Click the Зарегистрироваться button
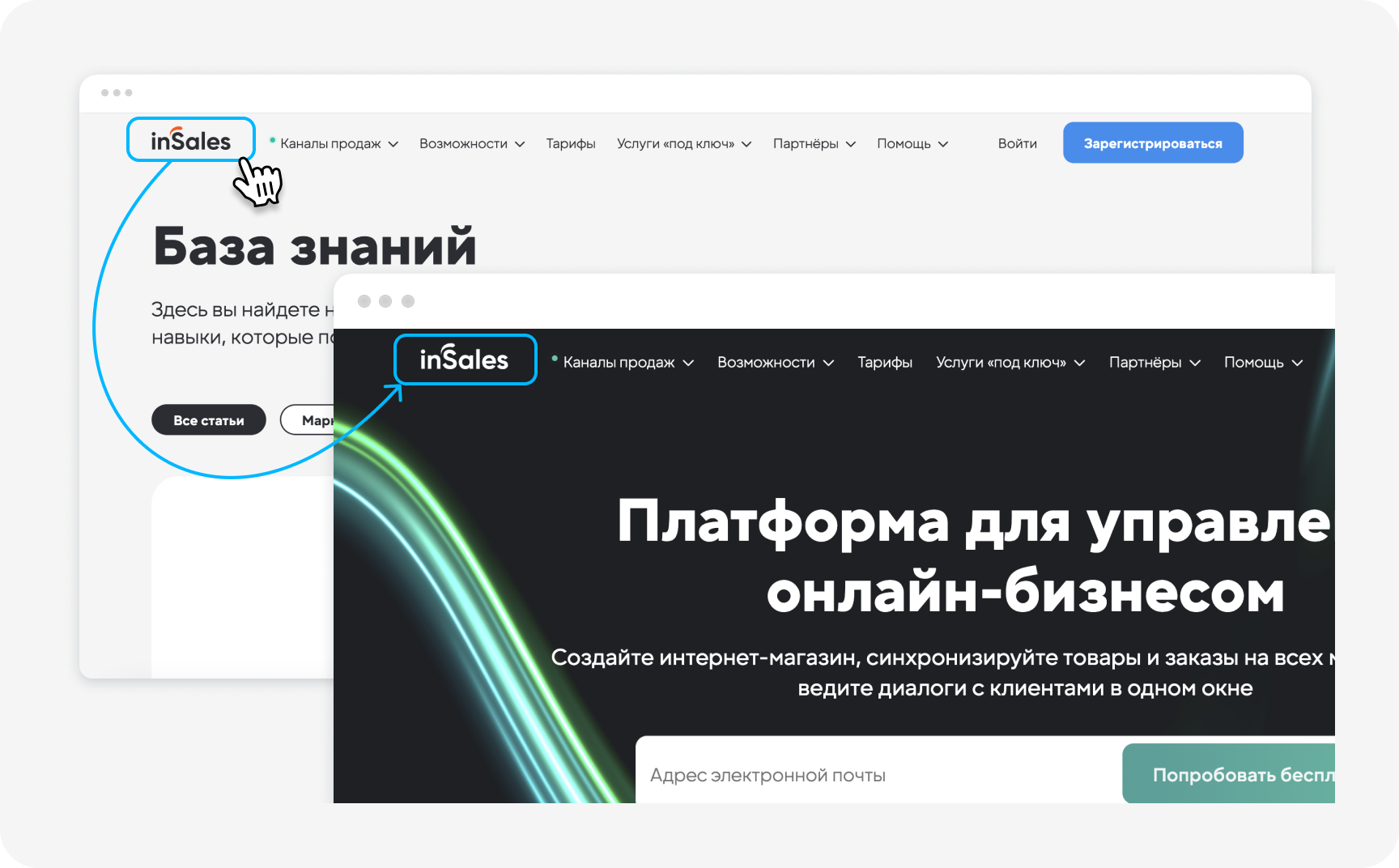The height and width of the screenshot is (868, 1399). pyautogui.click(x=1153, y=143)
